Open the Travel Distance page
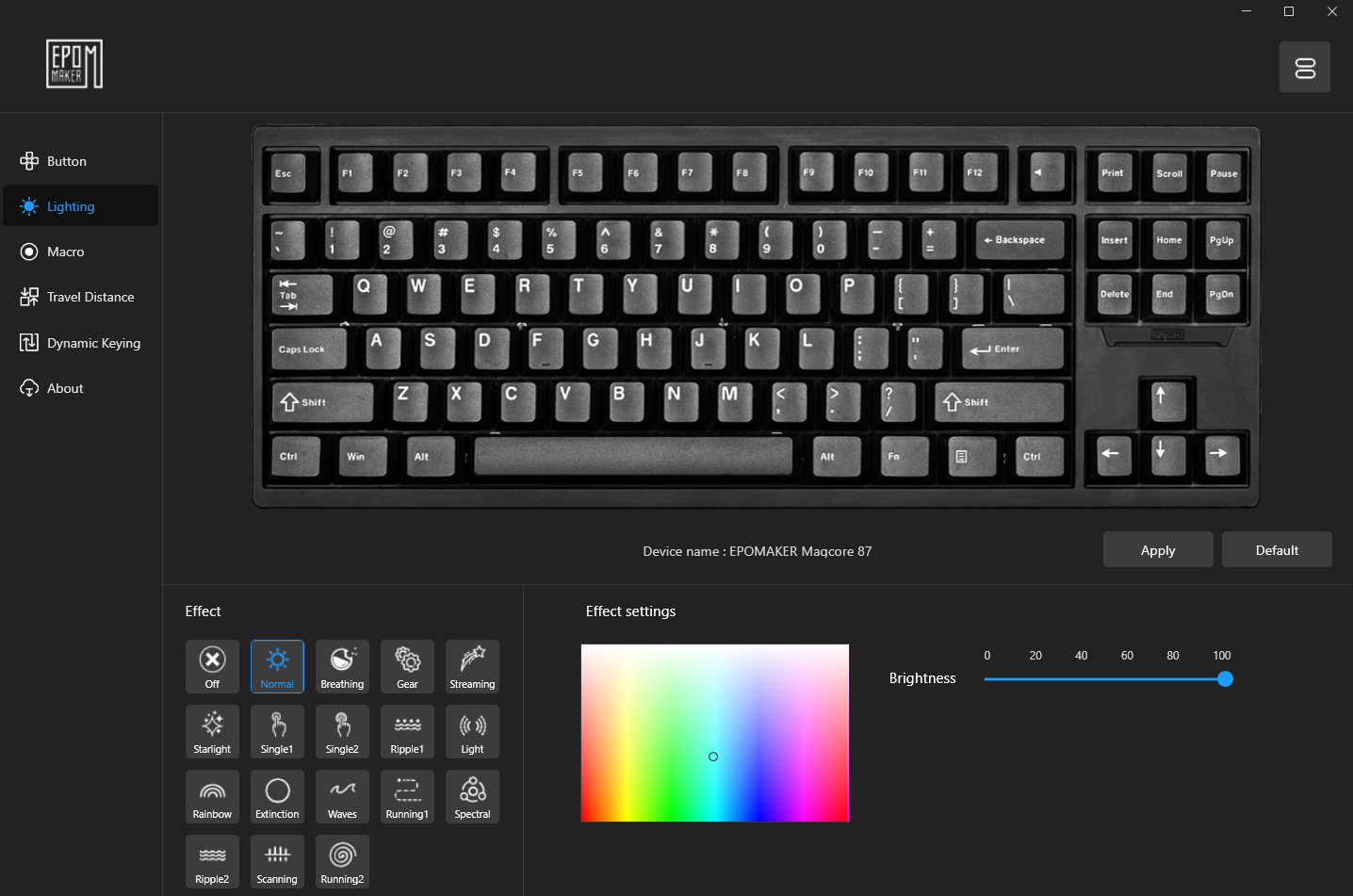Image resolution: width=1353 pixels, height=896 pixels. click(90, 297)
